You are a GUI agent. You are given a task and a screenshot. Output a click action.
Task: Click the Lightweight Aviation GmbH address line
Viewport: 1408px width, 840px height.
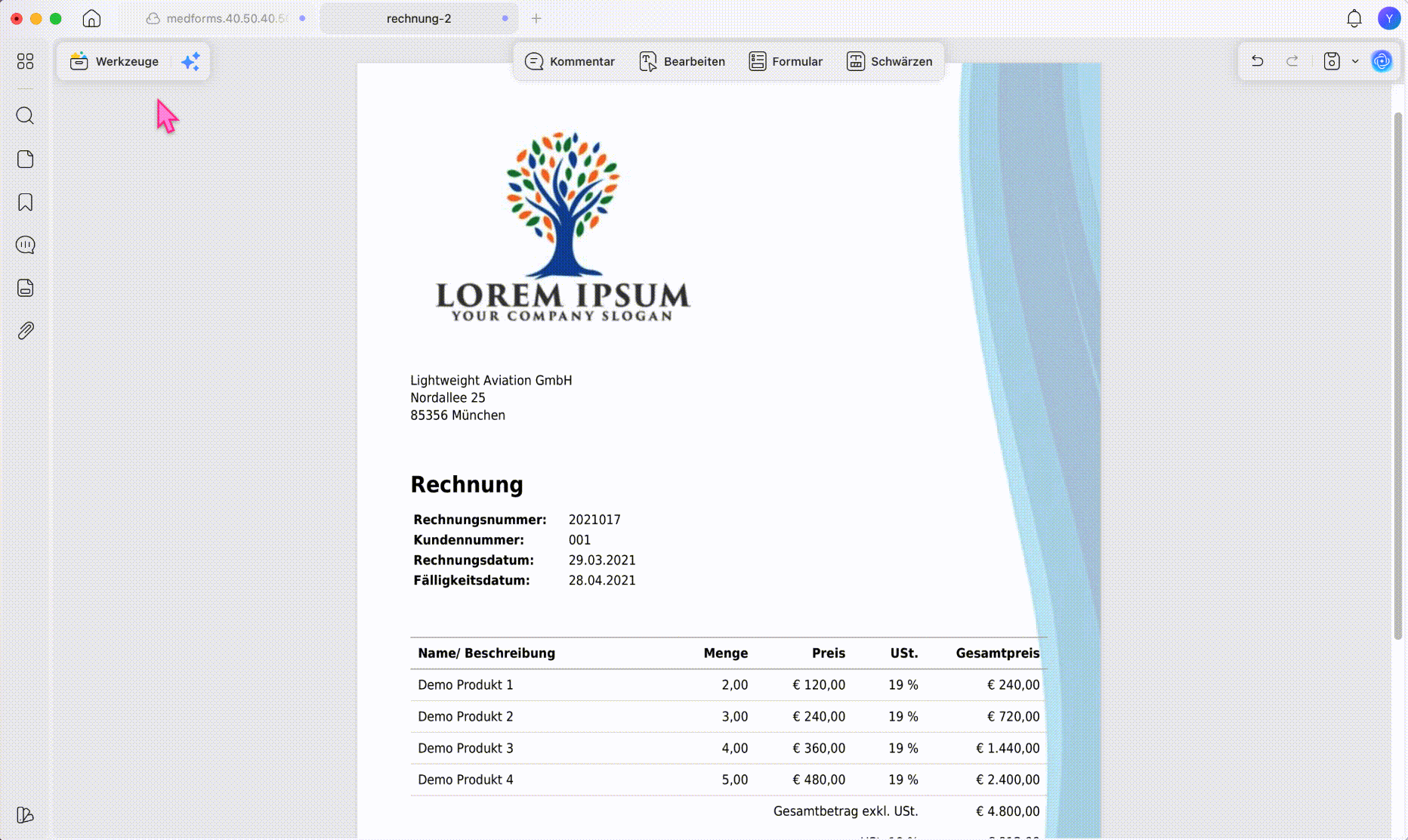[x=491, y=381]
